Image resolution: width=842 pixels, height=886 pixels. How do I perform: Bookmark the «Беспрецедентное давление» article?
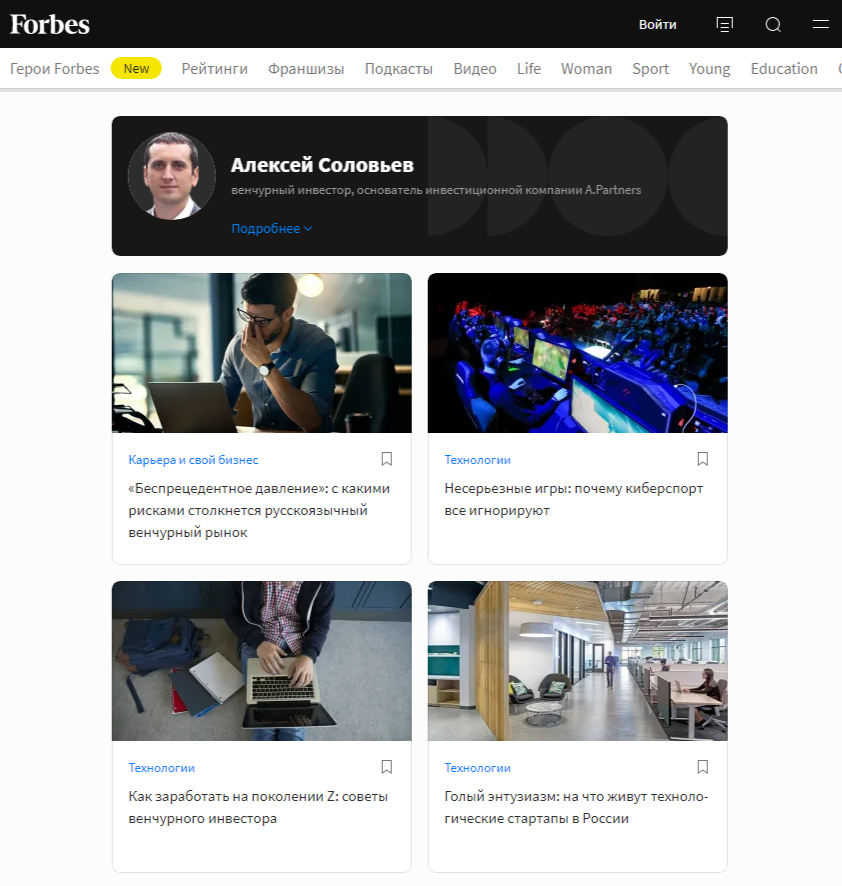[387, 459]
